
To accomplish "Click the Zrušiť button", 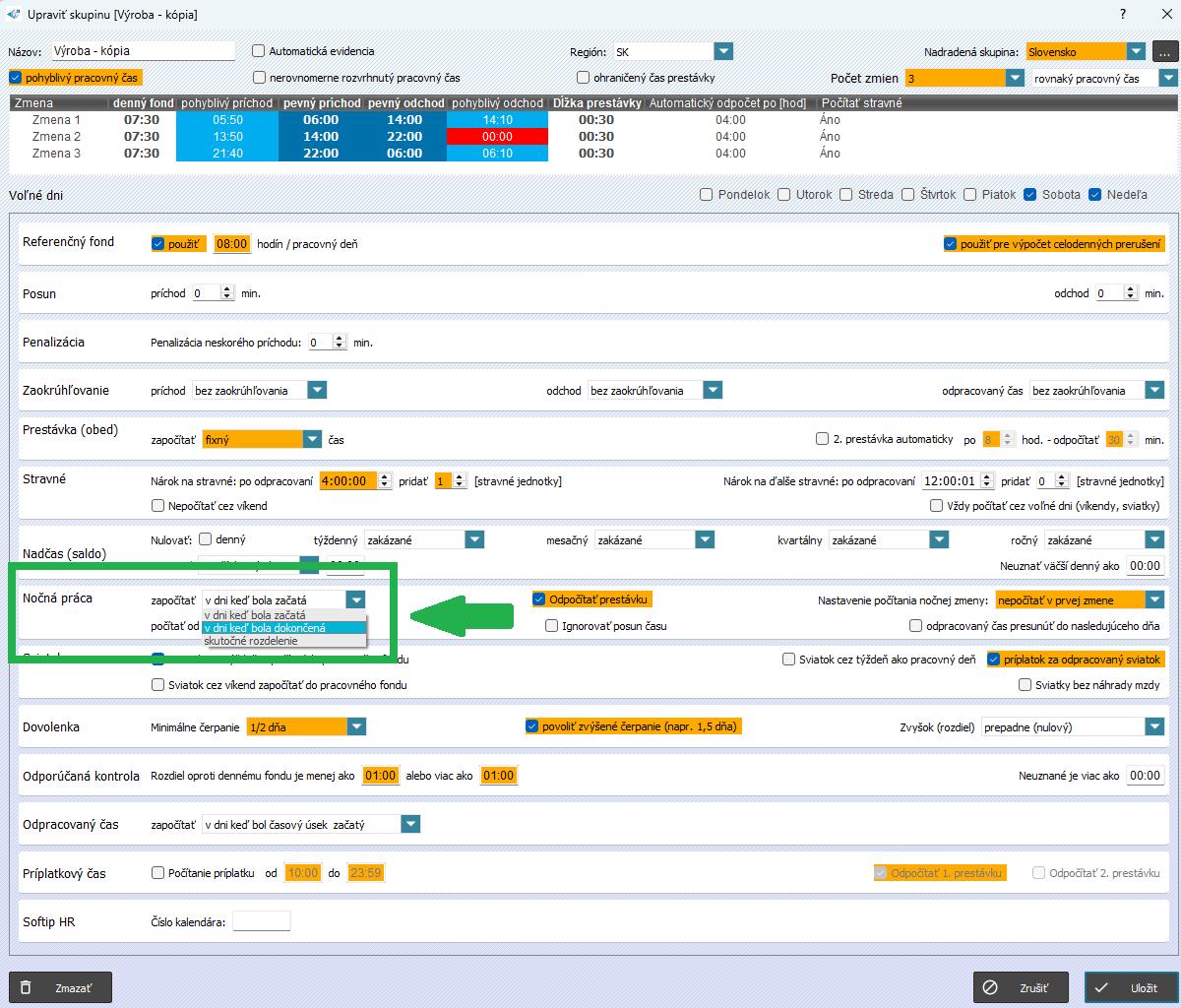I will click(x=1021, y=987).
